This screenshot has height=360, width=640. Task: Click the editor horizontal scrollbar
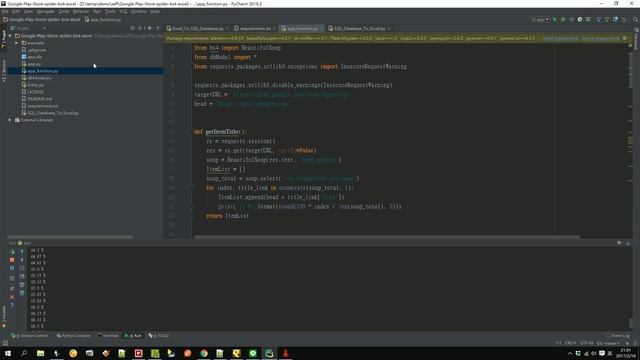pyautogui.click(x=387, y=236)
